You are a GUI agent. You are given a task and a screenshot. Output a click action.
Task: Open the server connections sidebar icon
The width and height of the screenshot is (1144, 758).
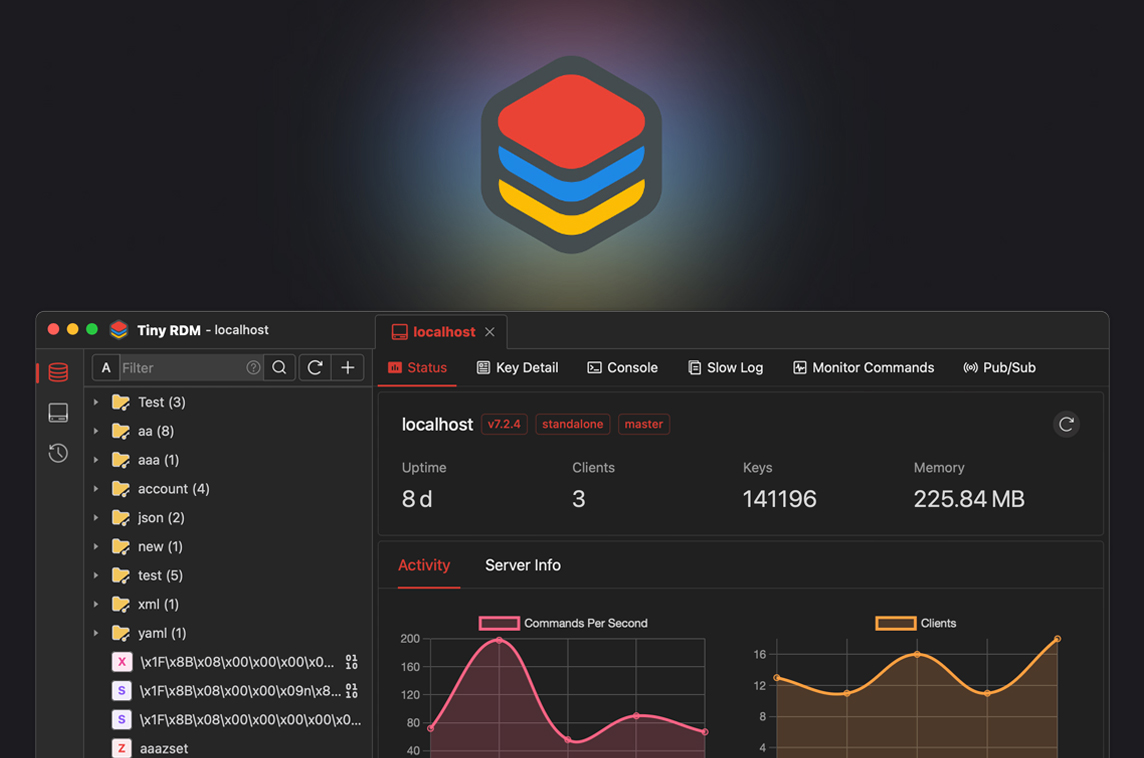coord(58,413)
